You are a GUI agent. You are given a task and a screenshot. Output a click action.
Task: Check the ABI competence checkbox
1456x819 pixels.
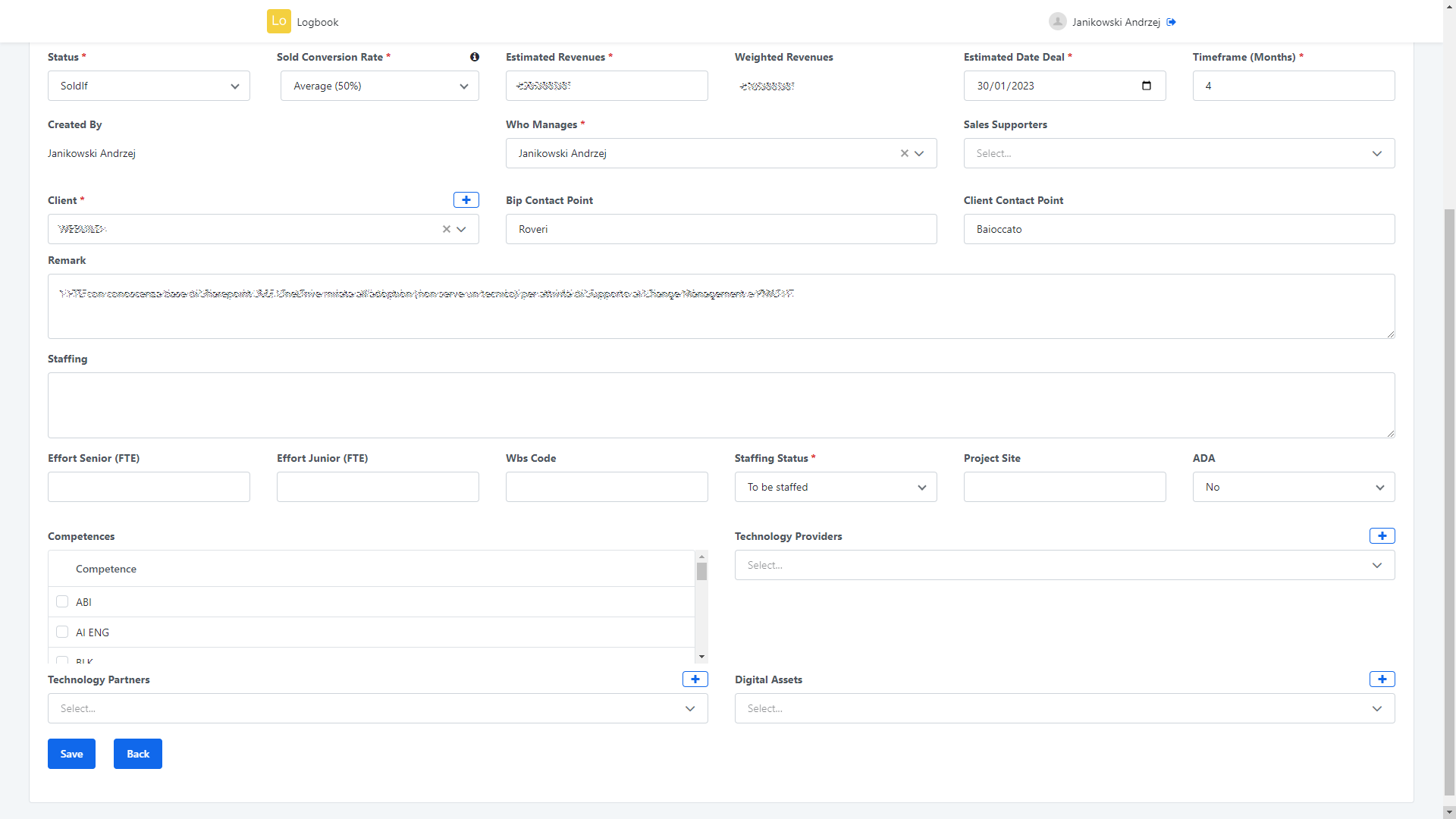(x=62, y=601)
